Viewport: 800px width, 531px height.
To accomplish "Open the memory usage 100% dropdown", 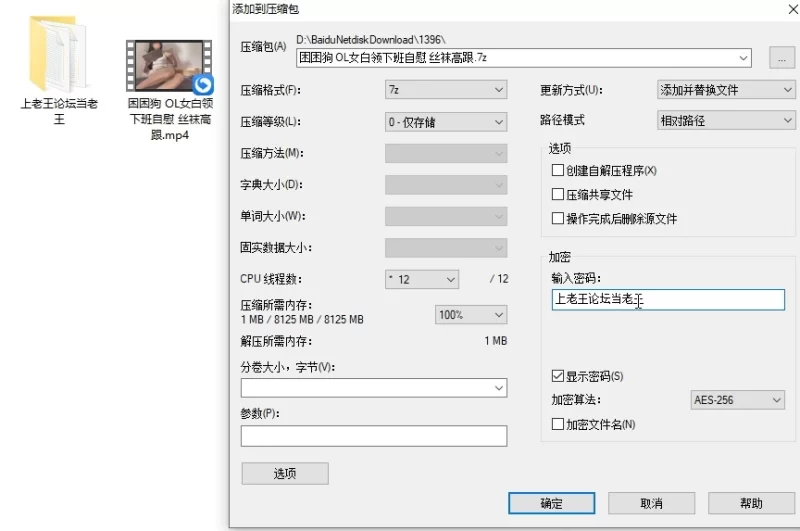I will coord(470,315).
